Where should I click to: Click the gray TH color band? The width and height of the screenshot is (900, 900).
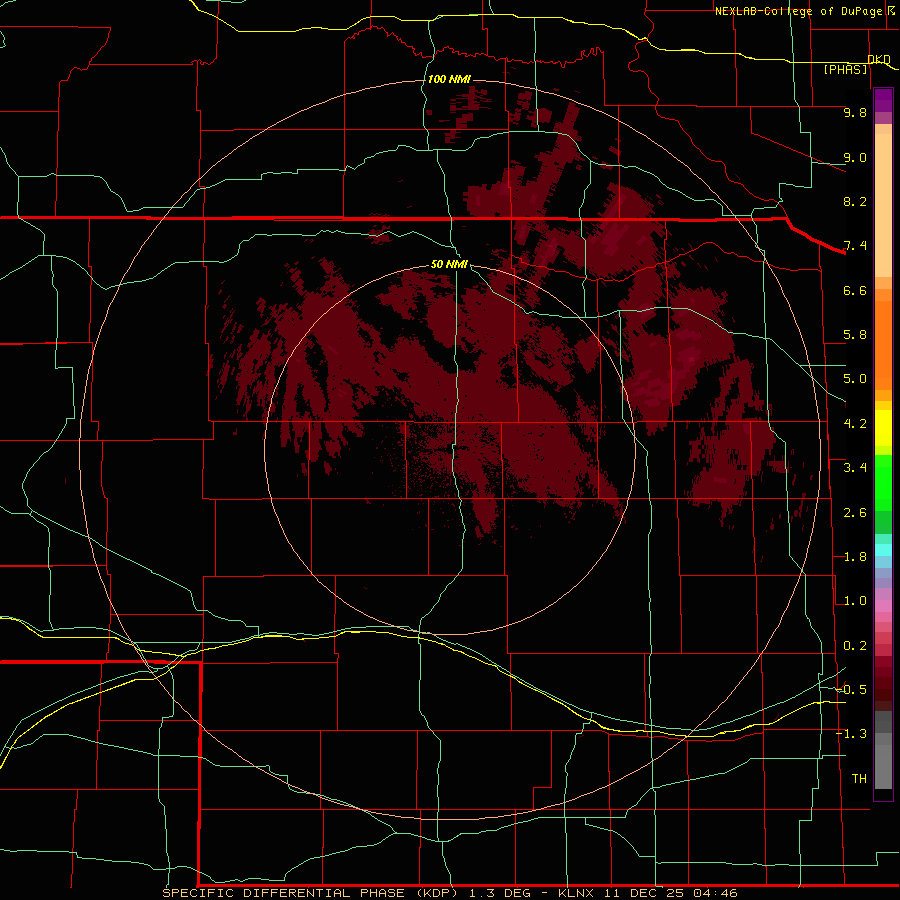coord(883,766)
